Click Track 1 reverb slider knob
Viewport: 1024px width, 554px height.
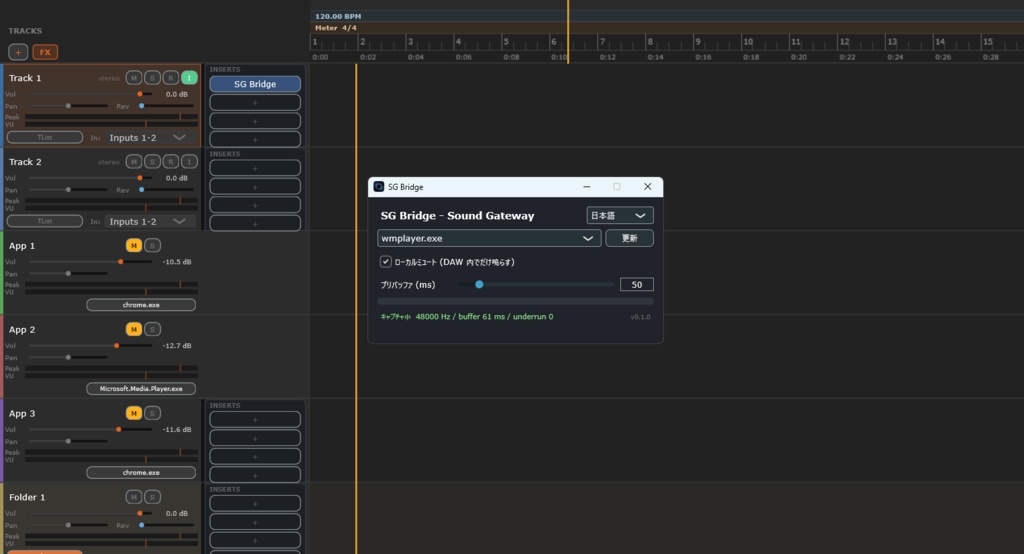pyautogui.click(x=142, y=106)
